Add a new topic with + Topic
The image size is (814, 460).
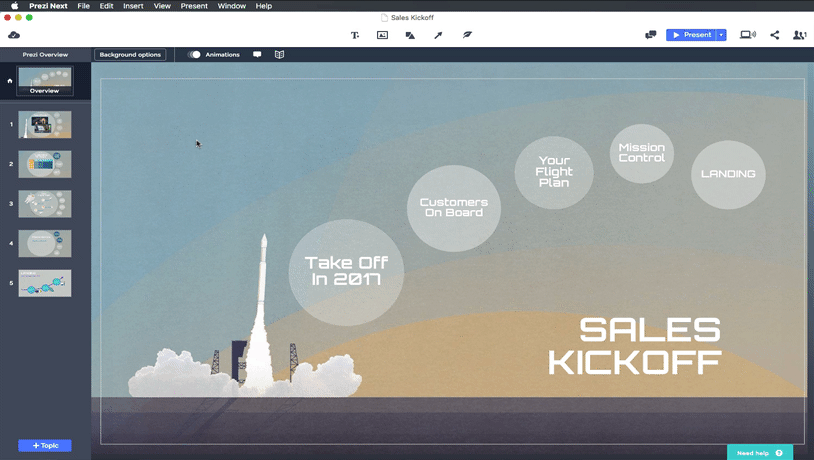point(45,445)
